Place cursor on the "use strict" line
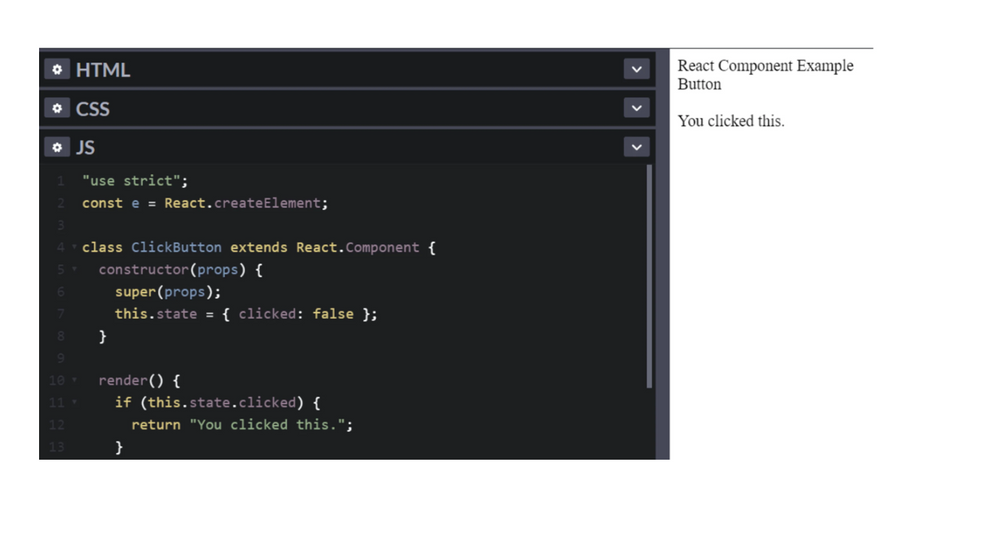The width and height of the screenshot is (1000, 538). point(135,181)
